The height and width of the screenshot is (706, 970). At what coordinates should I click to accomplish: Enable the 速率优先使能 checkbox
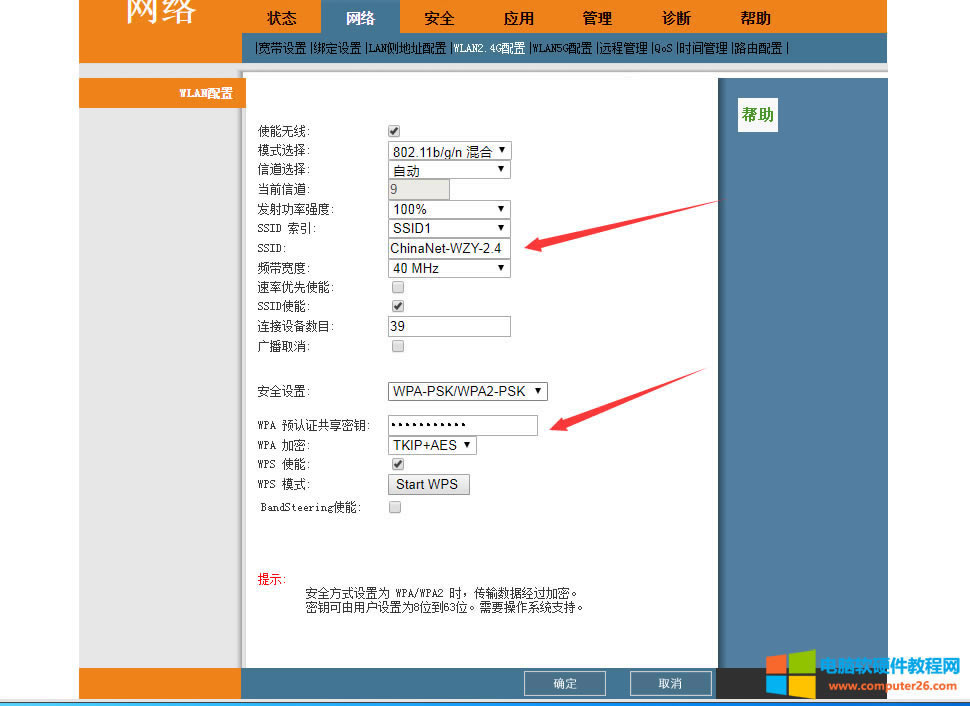pos(397,287)
